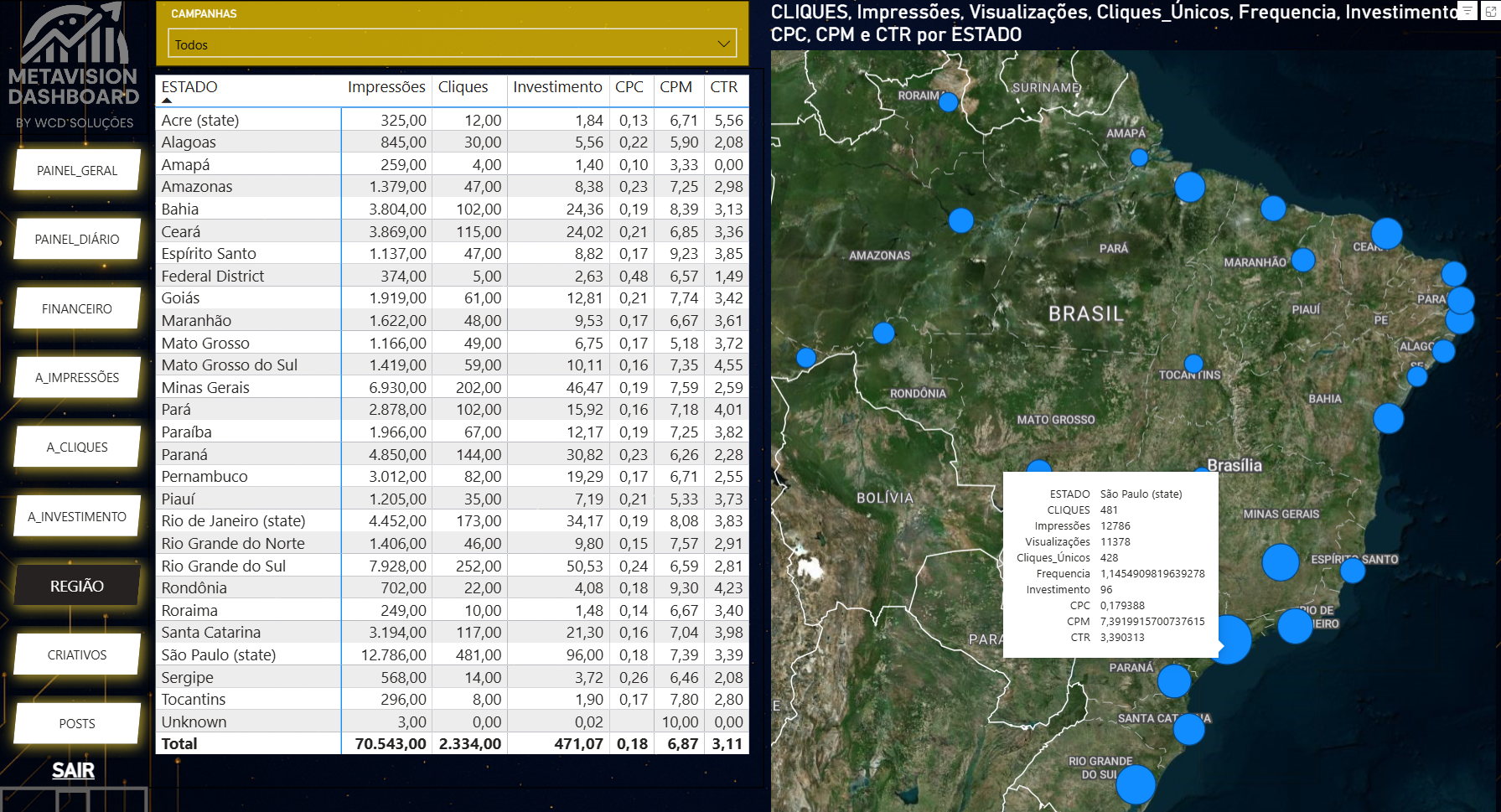Screen dimensions: 1501x812
Task: Click the filter icon on the map visual
Action: (x=1467, y=11)
